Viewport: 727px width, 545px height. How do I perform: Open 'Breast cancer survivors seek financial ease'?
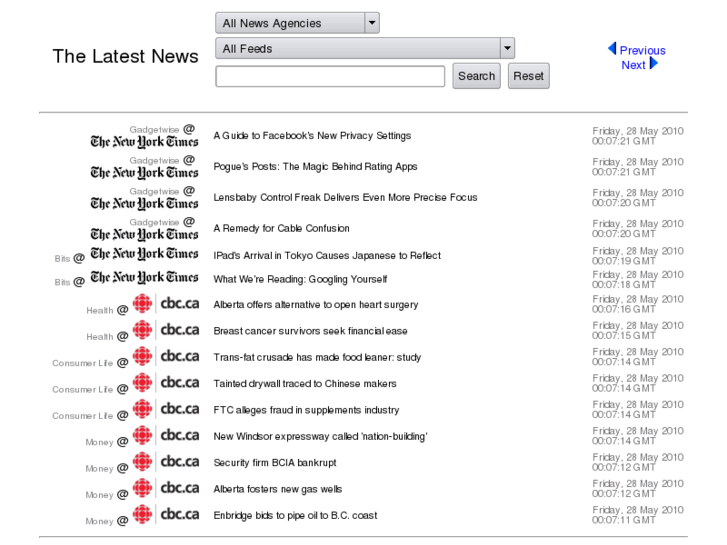[x=310, y=331]
